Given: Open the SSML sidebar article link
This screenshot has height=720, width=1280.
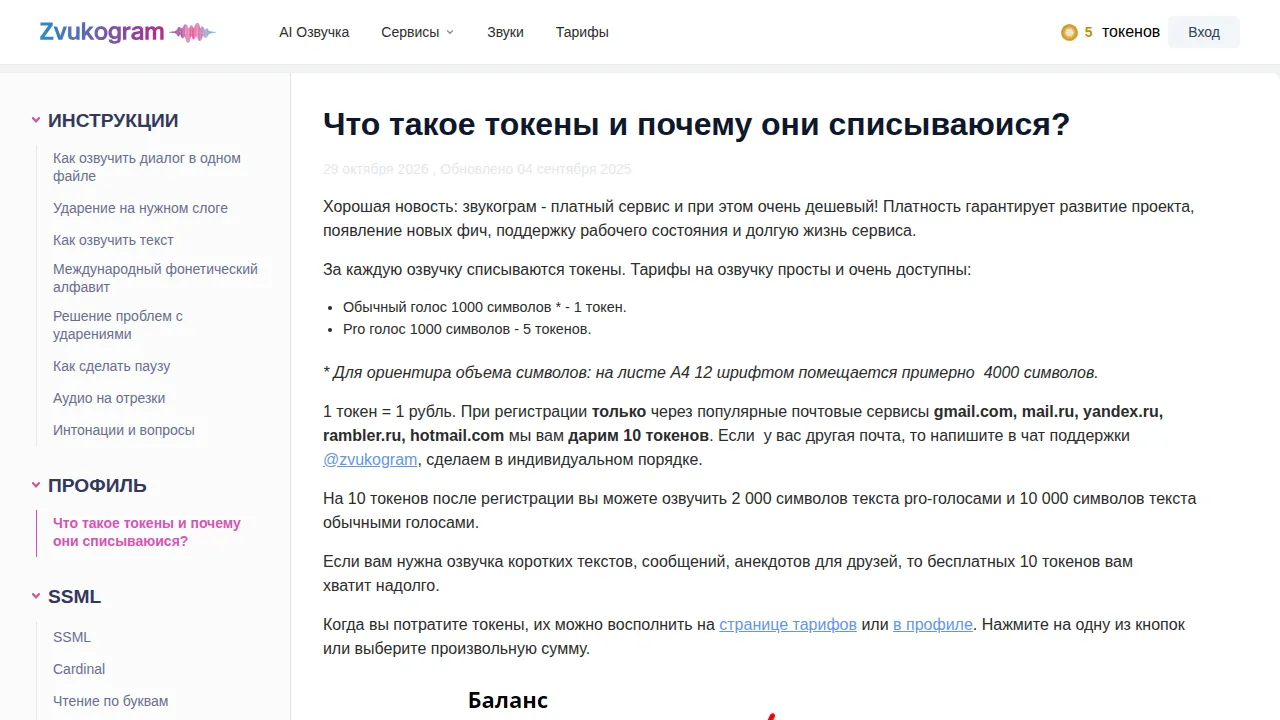Looking at the screenshot, I should 72,637.
